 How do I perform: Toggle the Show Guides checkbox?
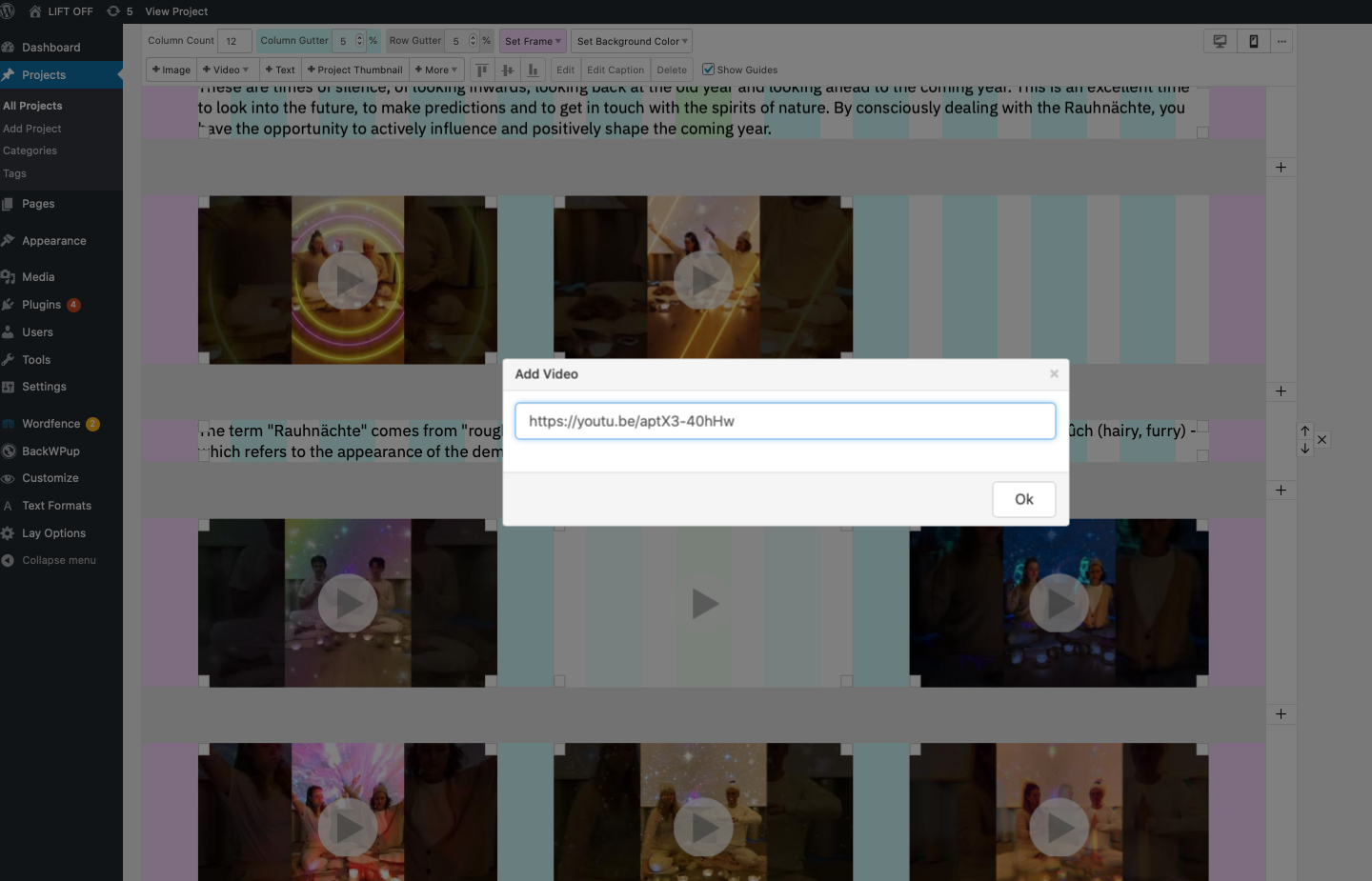coord(708,70)
